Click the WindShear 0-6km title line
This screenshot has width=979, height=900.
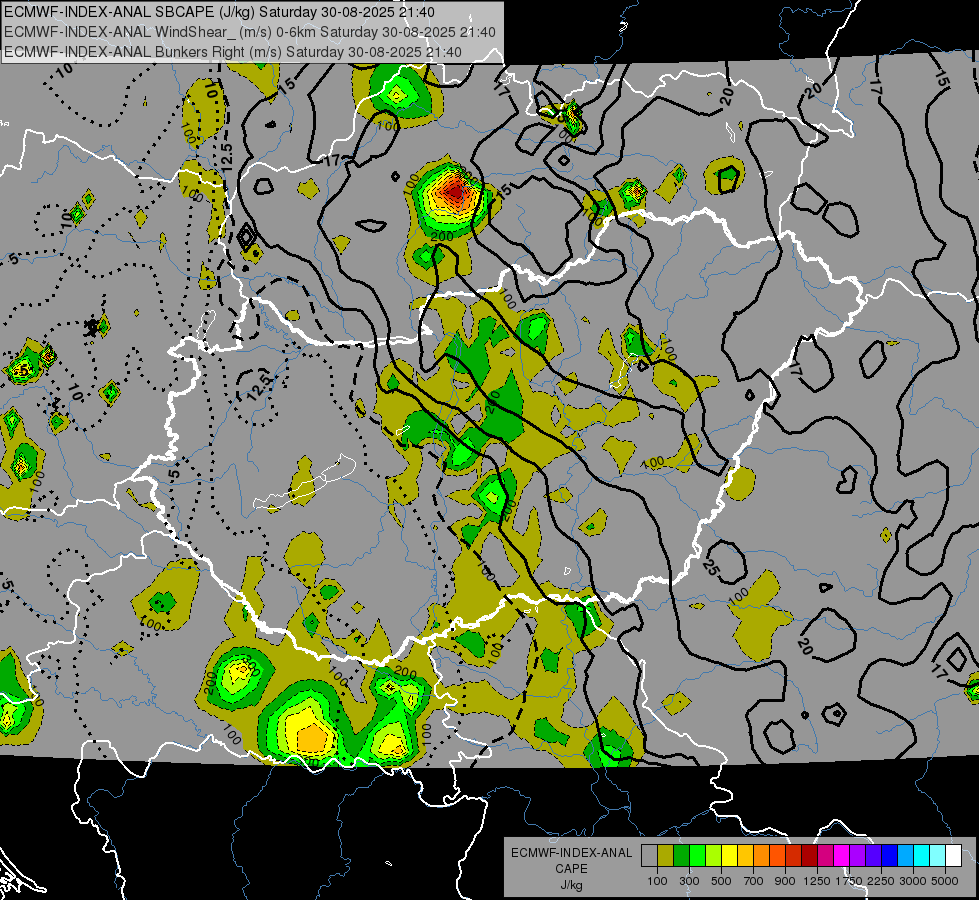pyautogui.click(x=250, y=32)
